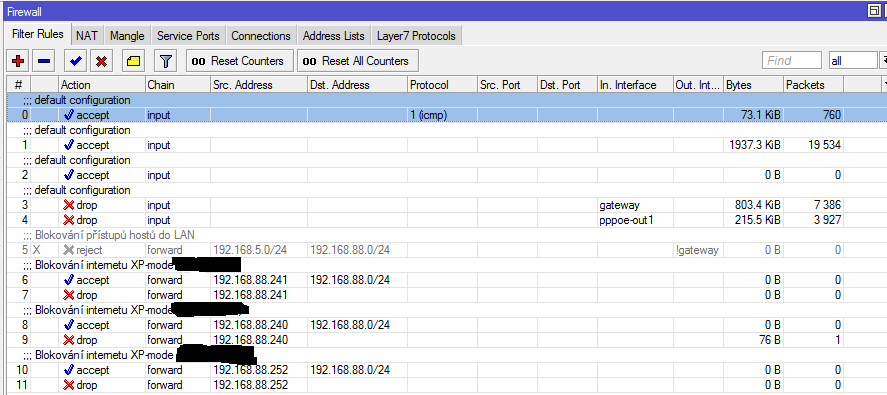This screenshot has width=887, height=395.
Task: Sort by the # column header
Action: coord(18,85)
